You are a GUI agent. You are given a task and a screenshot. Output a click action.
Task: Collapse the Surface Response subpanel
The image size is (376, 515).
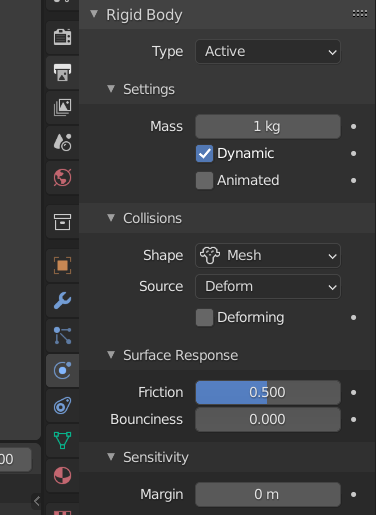coord(111,355)
